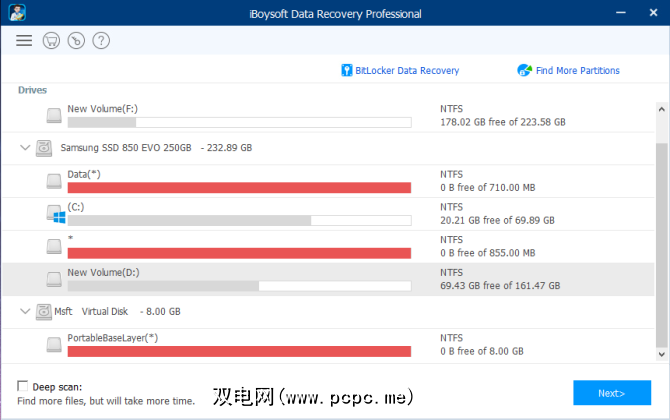Open BitLocker Data Recovery link
This screenshot has width=670, height=420.
(x=407, y=70)
